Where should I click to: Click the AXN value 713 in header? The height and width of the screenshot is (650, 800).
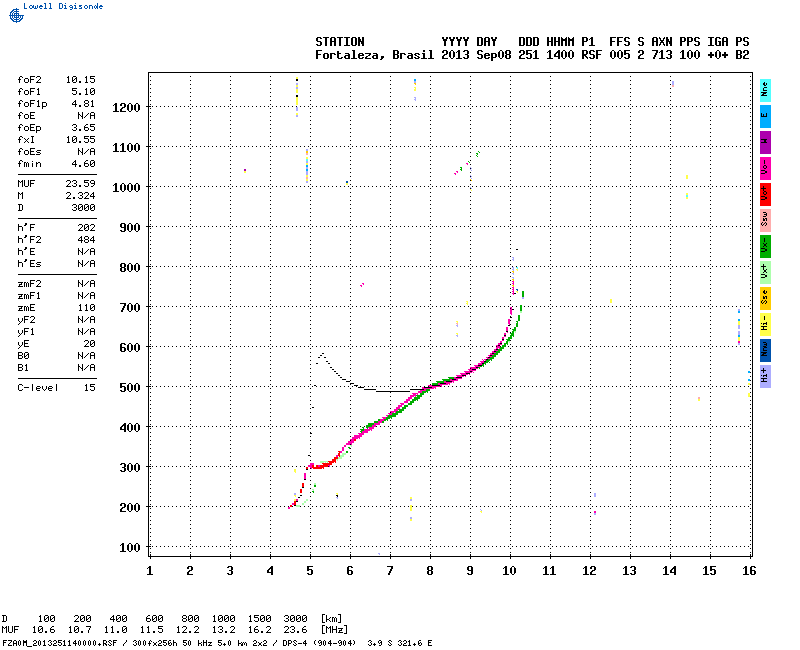(x=662, y=55)
